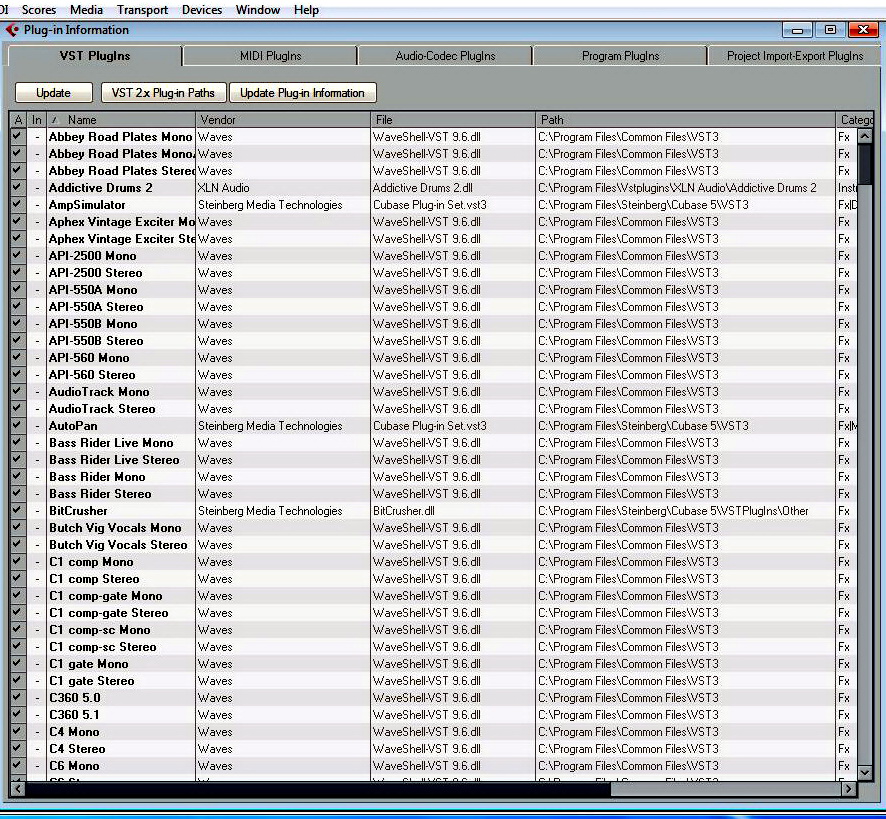Click the vertical scrollbar down arrow
Viewport: 886px width, 819px height.
[865, 773]
